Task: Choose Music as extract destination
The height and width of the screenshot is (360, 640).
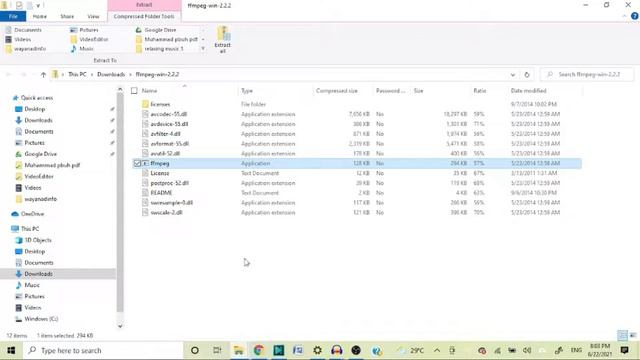Action: 82,49
